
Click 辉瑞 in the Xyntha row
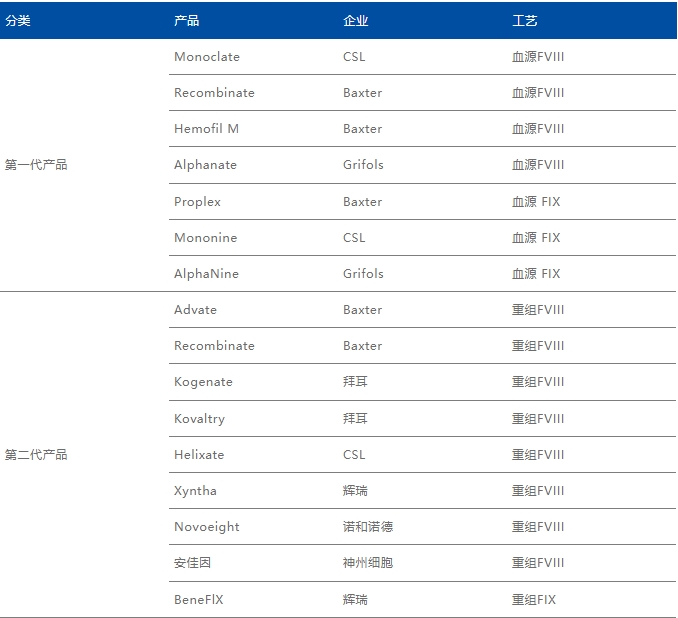[355, 491]
